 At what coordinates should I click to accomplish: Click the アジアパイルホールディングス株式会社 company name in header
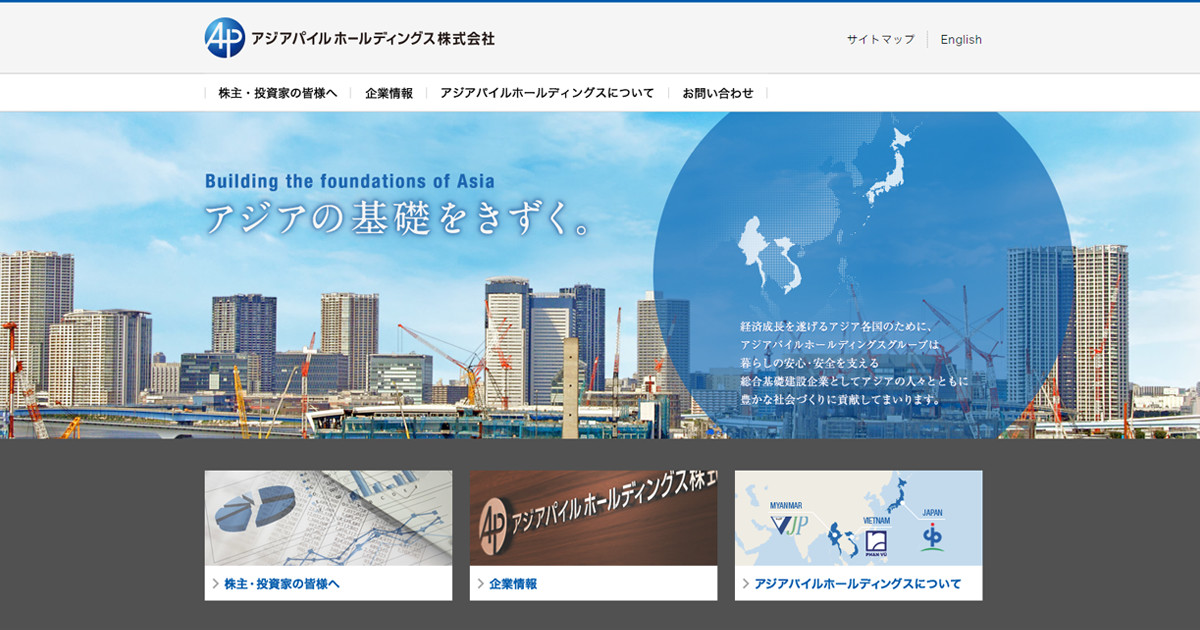click(372, 39)
